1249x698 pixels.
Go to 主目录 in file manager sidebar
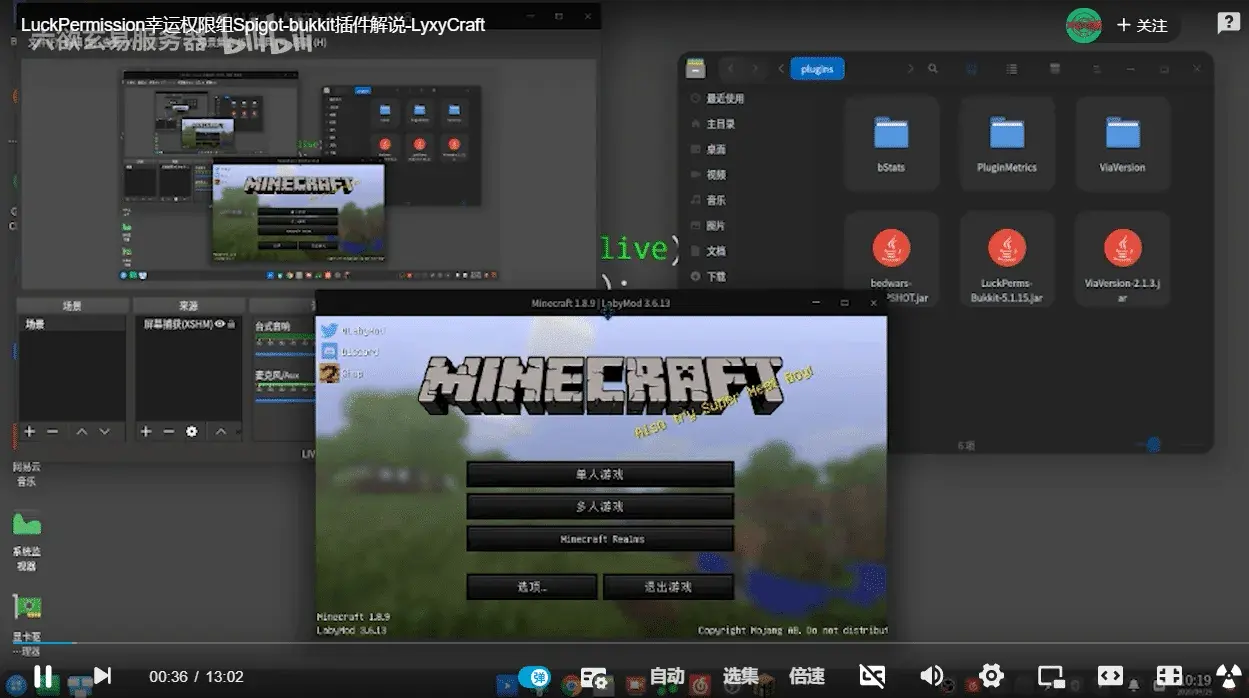[714, 124]
